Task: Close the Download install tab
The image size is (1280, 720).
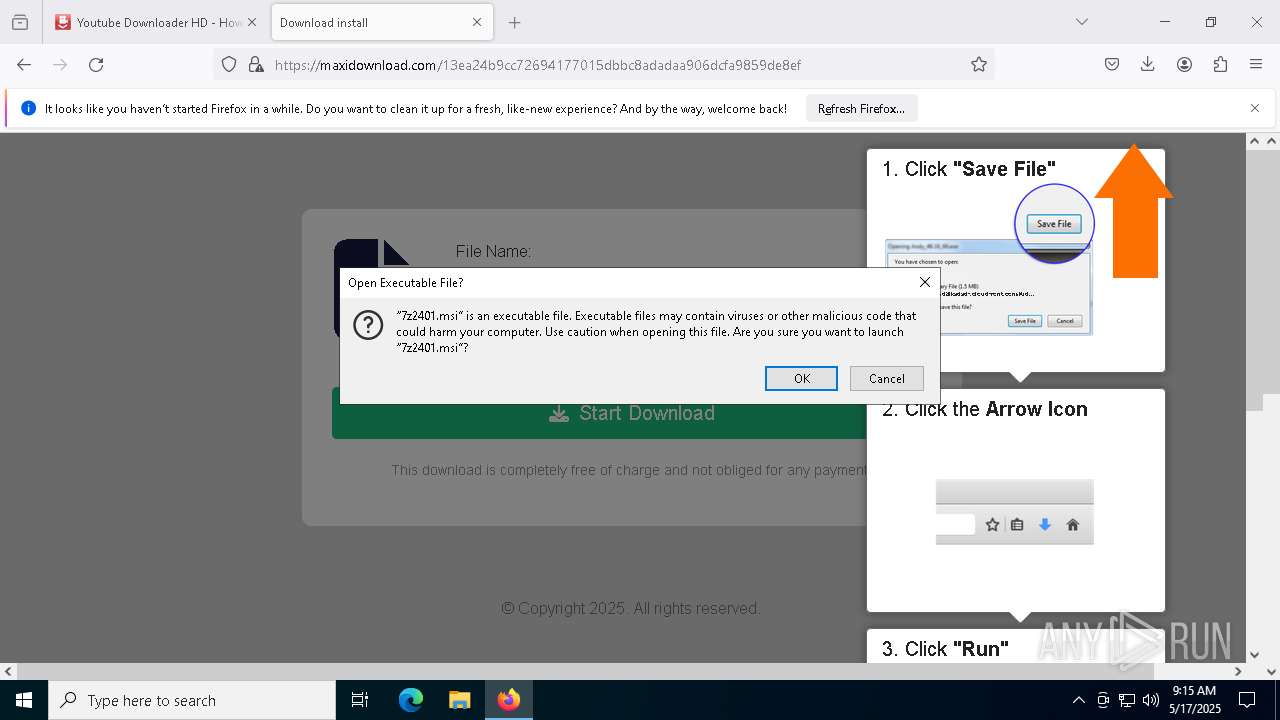Action: (477, 22)
